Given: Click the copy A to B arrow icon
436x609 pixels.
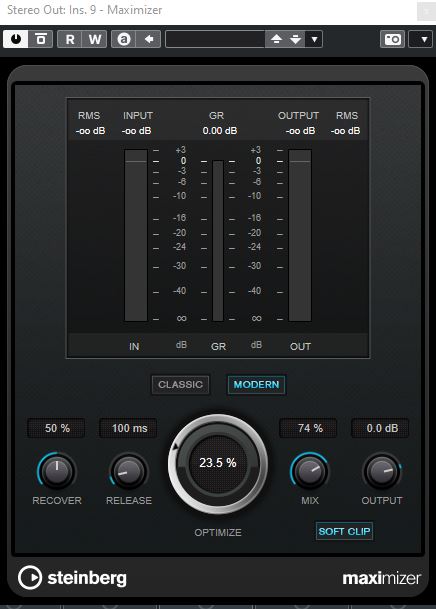Looking at the screenshot, I should pos(149,39).
